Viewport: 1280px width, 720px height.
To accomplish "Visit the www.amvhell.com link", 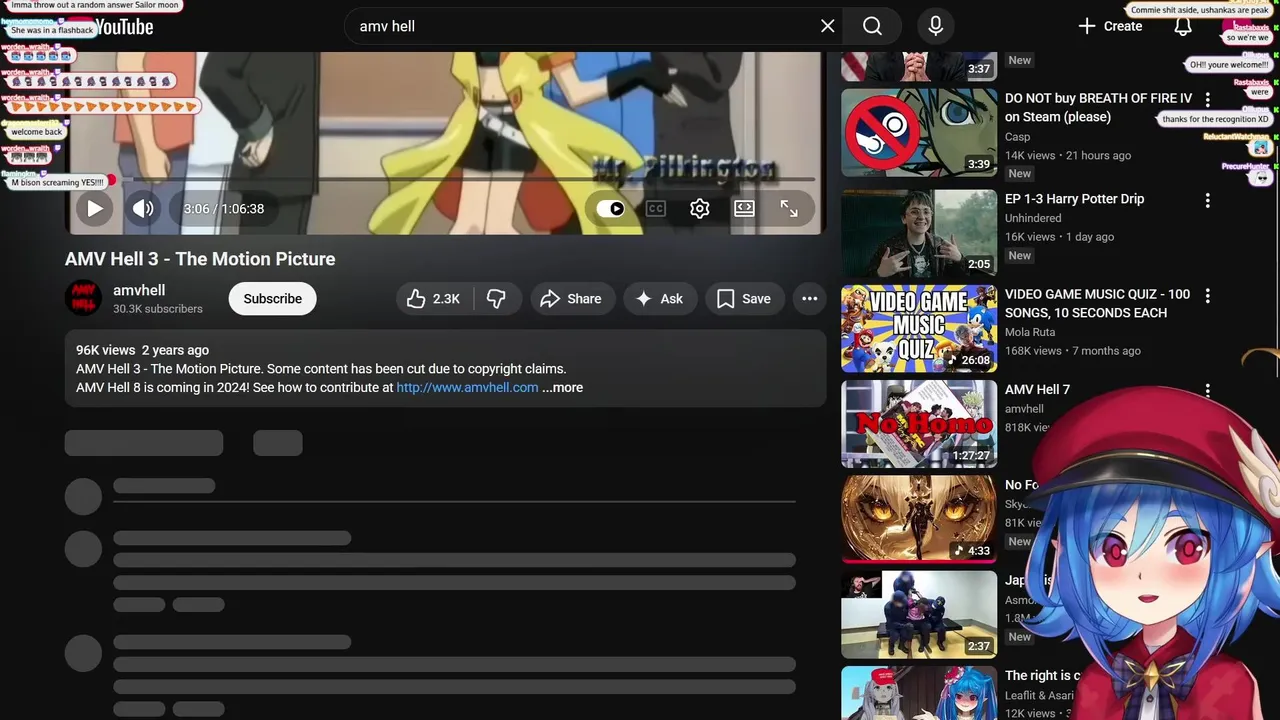I will tap(467, 388).
